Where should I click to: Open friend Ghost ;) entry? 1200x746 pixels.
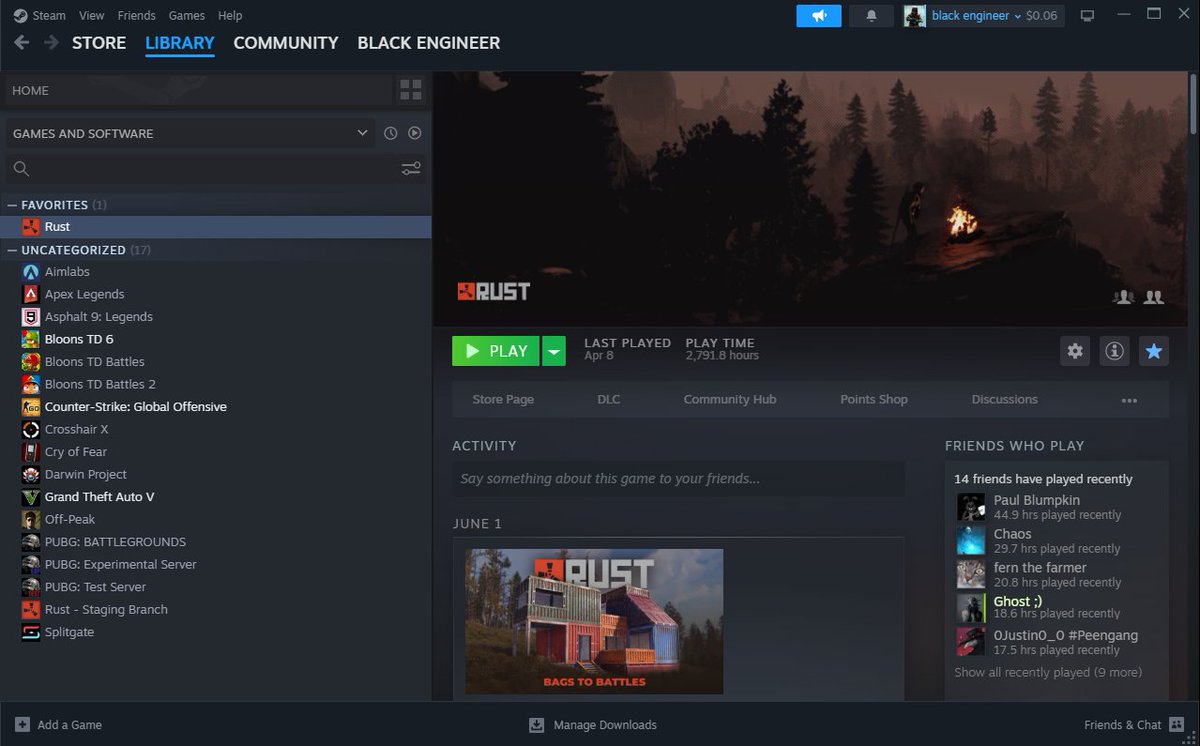pos(1057,607)
